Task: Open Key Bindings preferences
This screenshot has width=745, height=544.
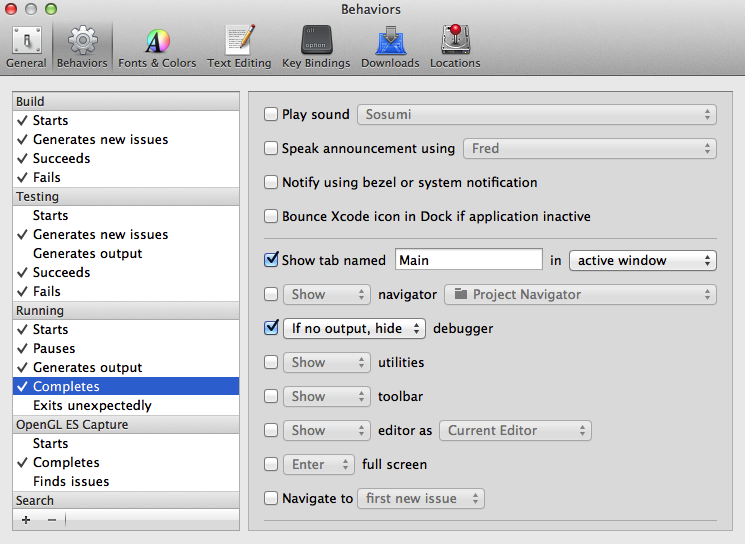Action: pos(316,47)
